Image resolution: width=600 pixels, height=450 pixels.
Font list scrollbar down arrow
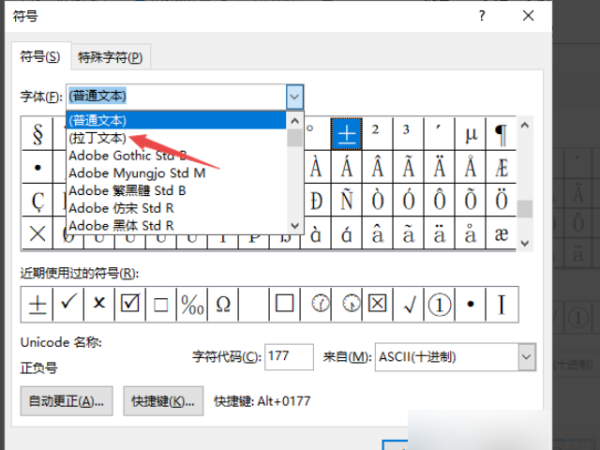(x=295, y=225)
